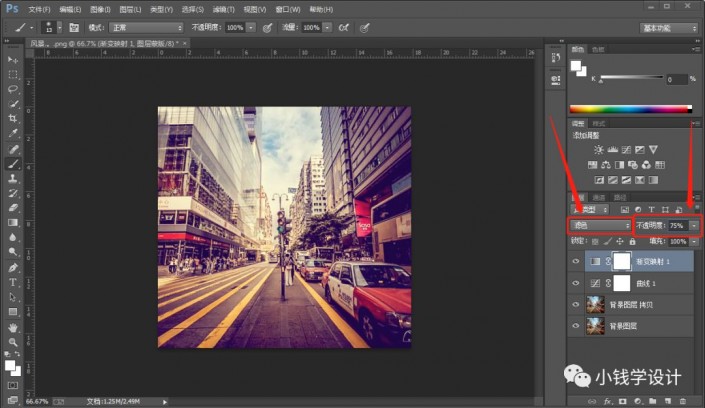
Task: Hide the 曲线 1 layer
Action: click(574, 283)
